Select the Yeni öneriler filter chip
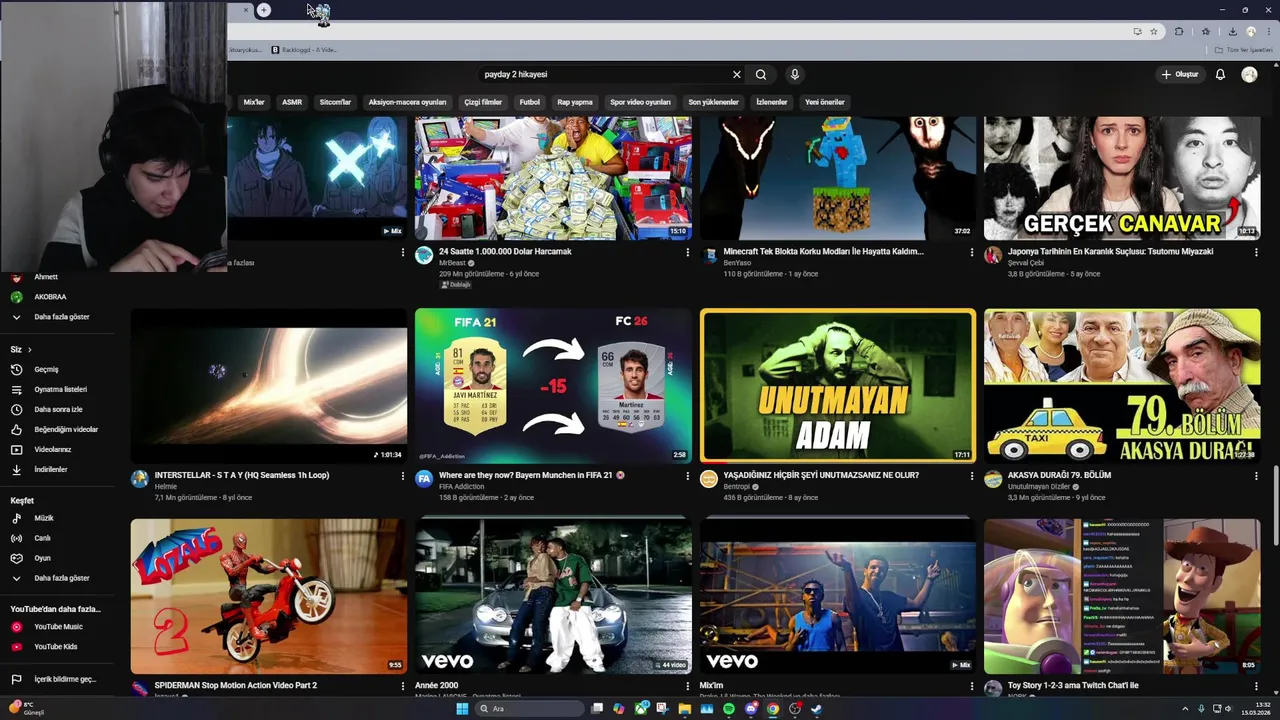Screen dimensions: 1280x720 (x=825, y=102)
